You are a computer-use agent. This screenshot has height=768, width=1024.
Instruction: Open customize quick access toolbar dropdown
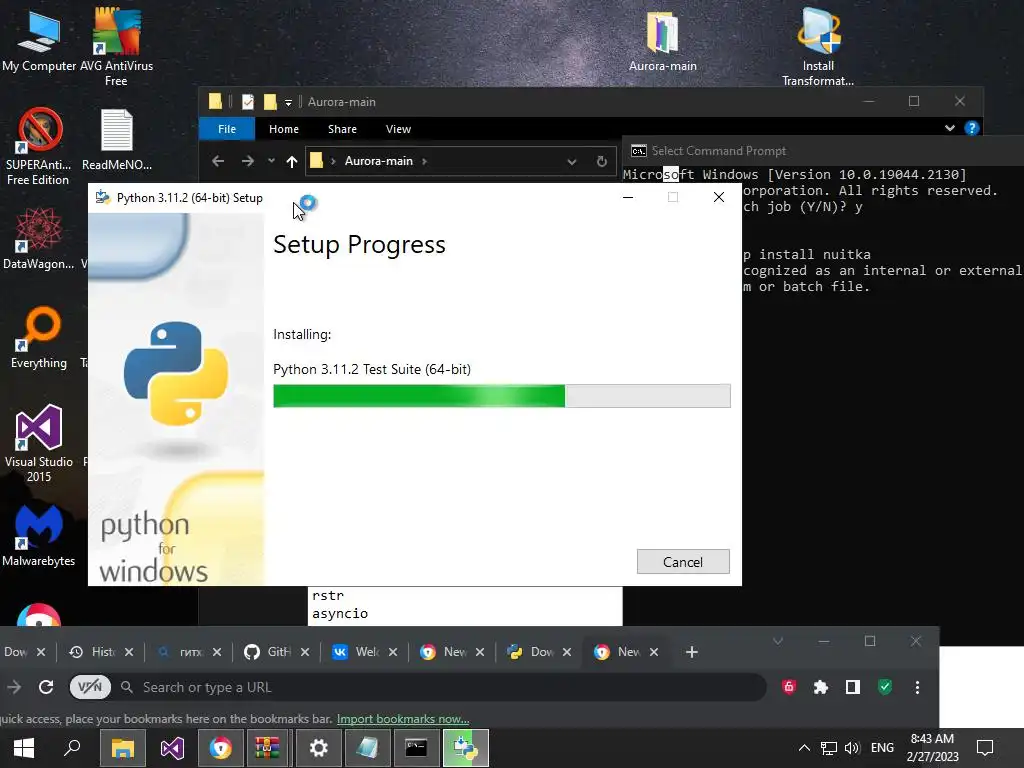point(288,103)
